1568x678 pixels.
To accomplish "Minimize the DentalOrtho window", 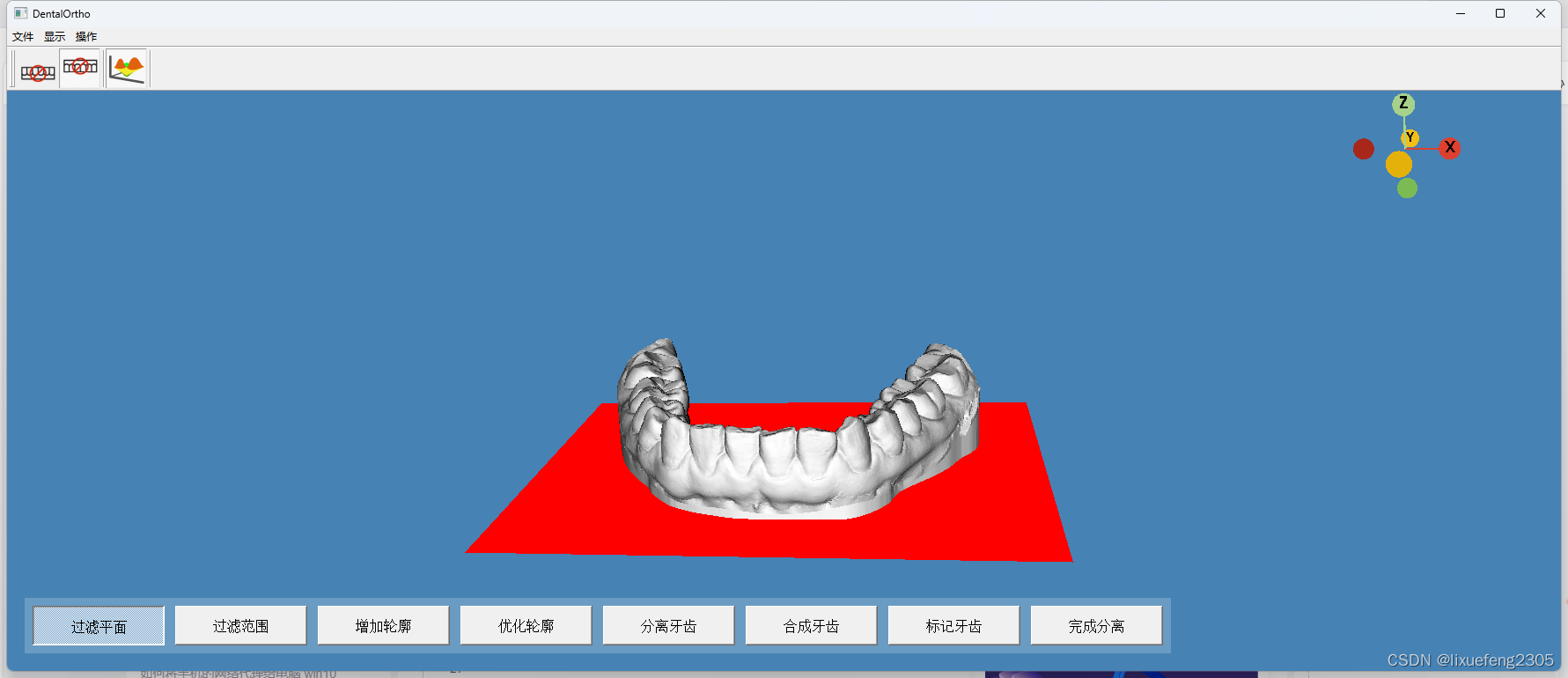I will click(1461, 13).
